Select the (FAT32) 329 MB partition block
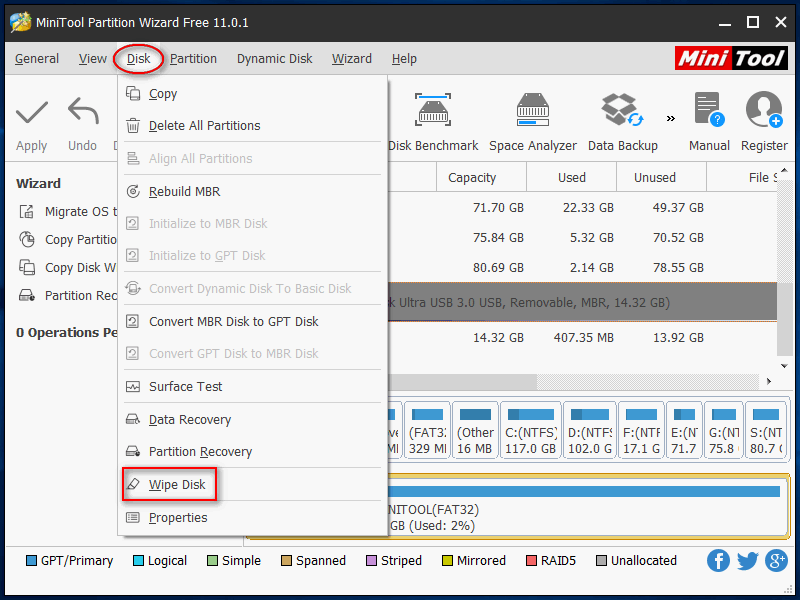 427,430
